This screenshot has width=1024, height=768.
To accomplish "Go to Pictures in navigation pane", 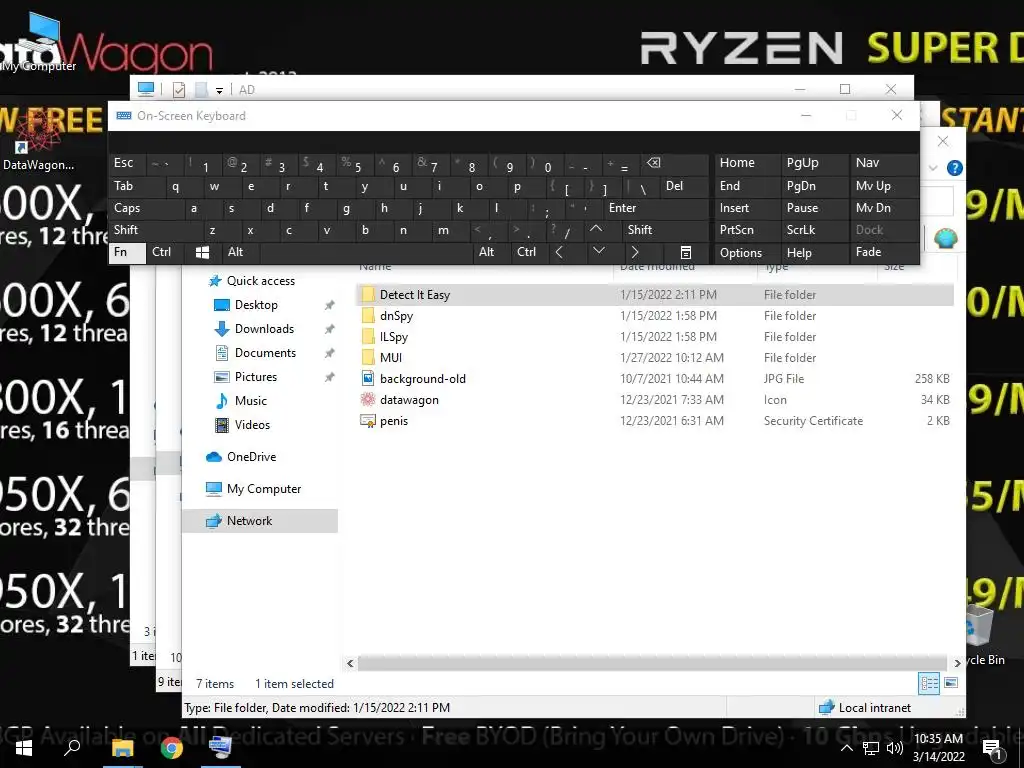I will point(255,377).
